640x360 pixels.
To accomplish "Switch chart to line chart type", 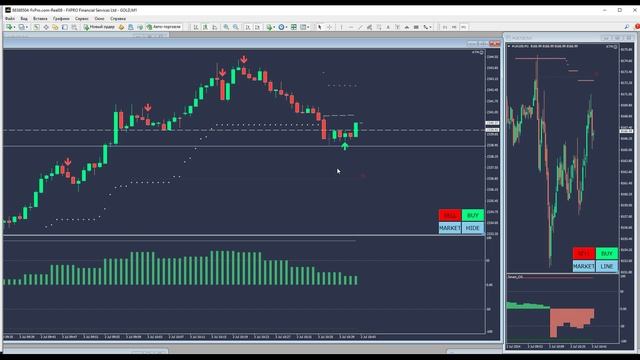I will (215, 27).
